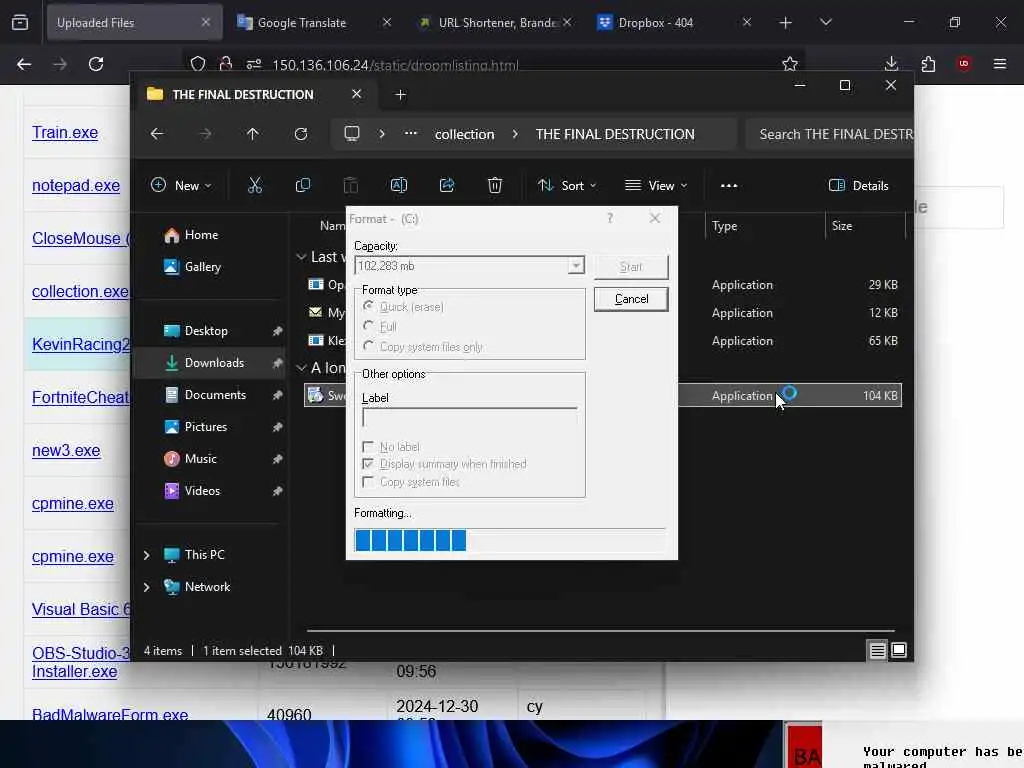This screenshot has height=768, width=1024.
Task: Open the breadcrumb ellipsis in address bar
Action: pyautogui.click(x=410, y=134)
